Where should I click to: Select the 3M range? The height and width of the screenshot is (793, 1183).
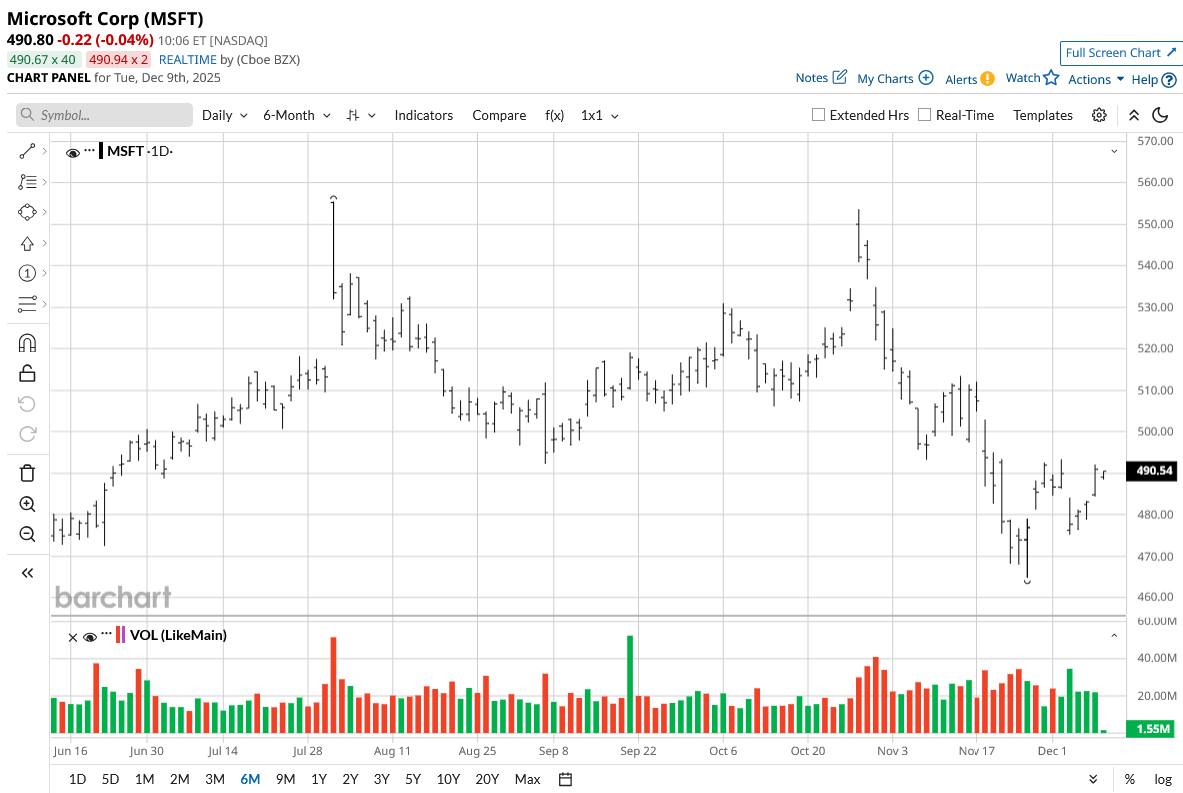pyautogui.click(x=215, y=779)
